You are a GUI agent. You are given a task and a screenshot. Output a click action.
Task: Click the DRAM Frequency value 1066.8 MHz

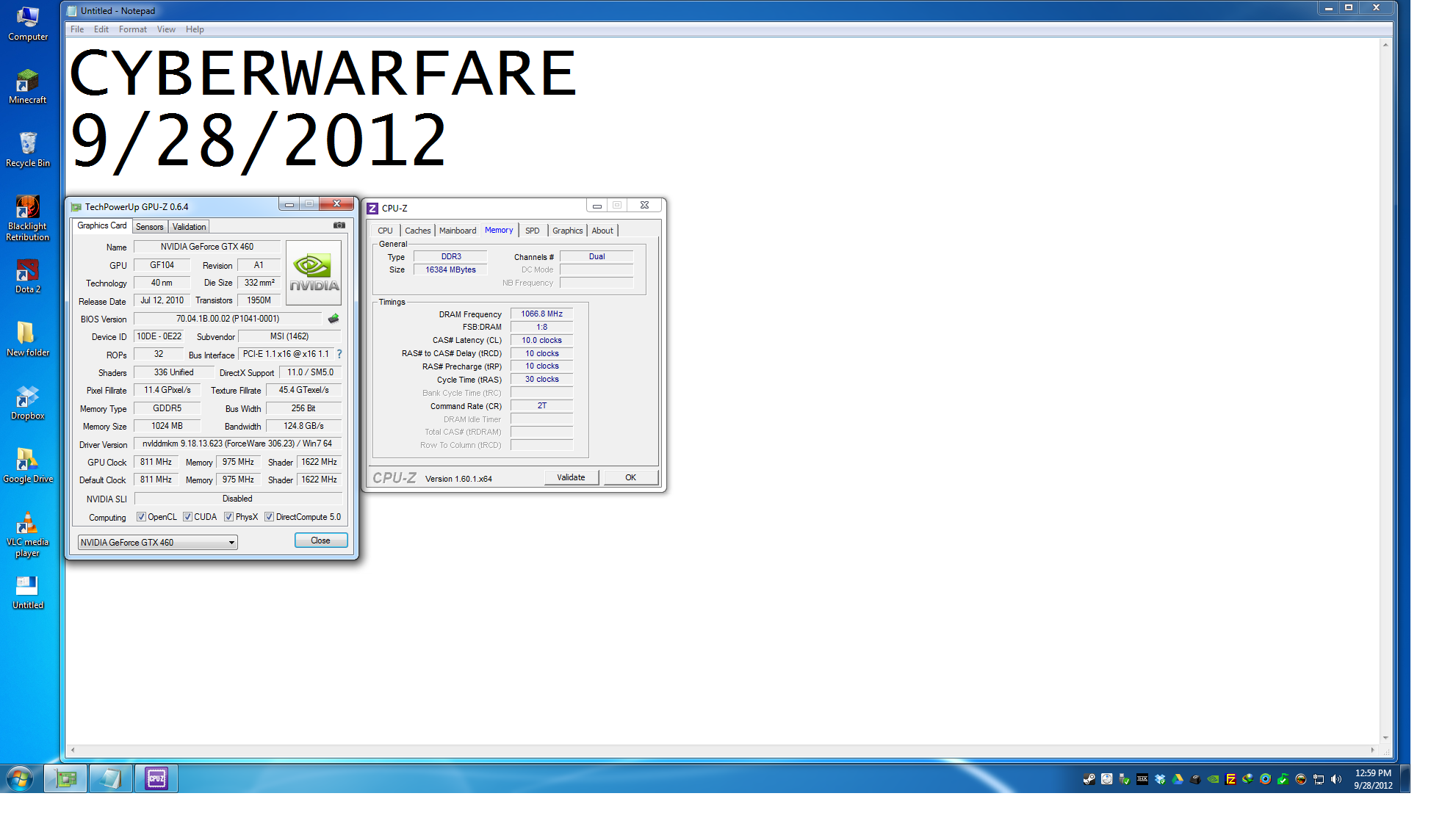(541, 314)
